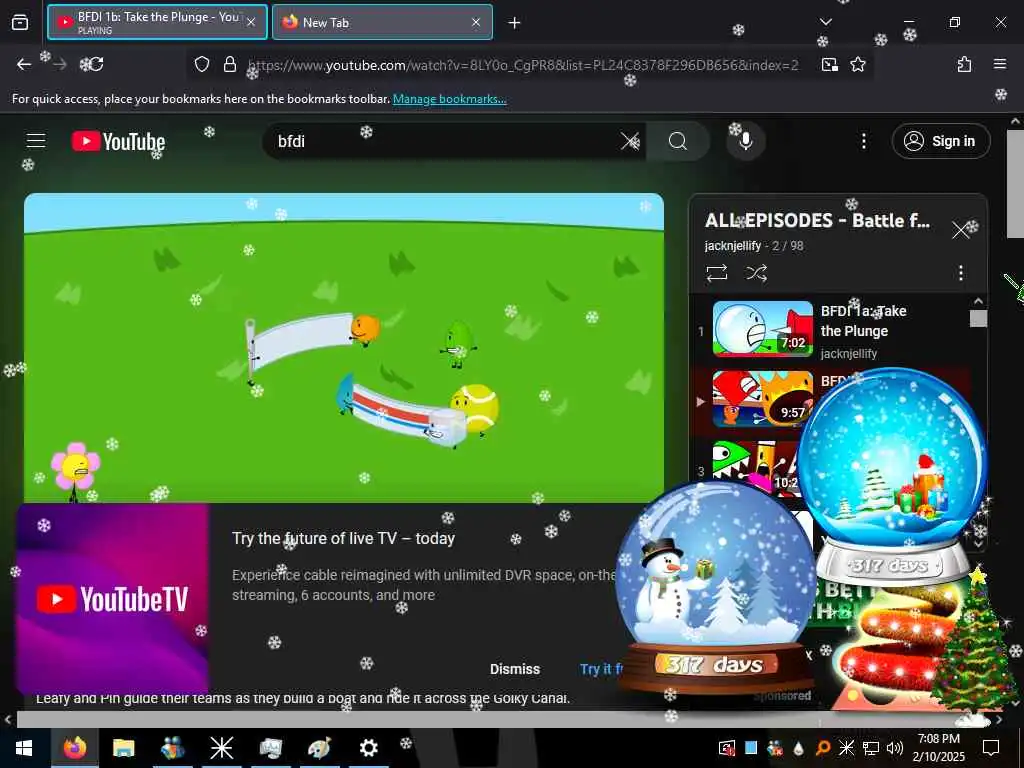Open the snowflake app on taskbar

tap(221, 747)
